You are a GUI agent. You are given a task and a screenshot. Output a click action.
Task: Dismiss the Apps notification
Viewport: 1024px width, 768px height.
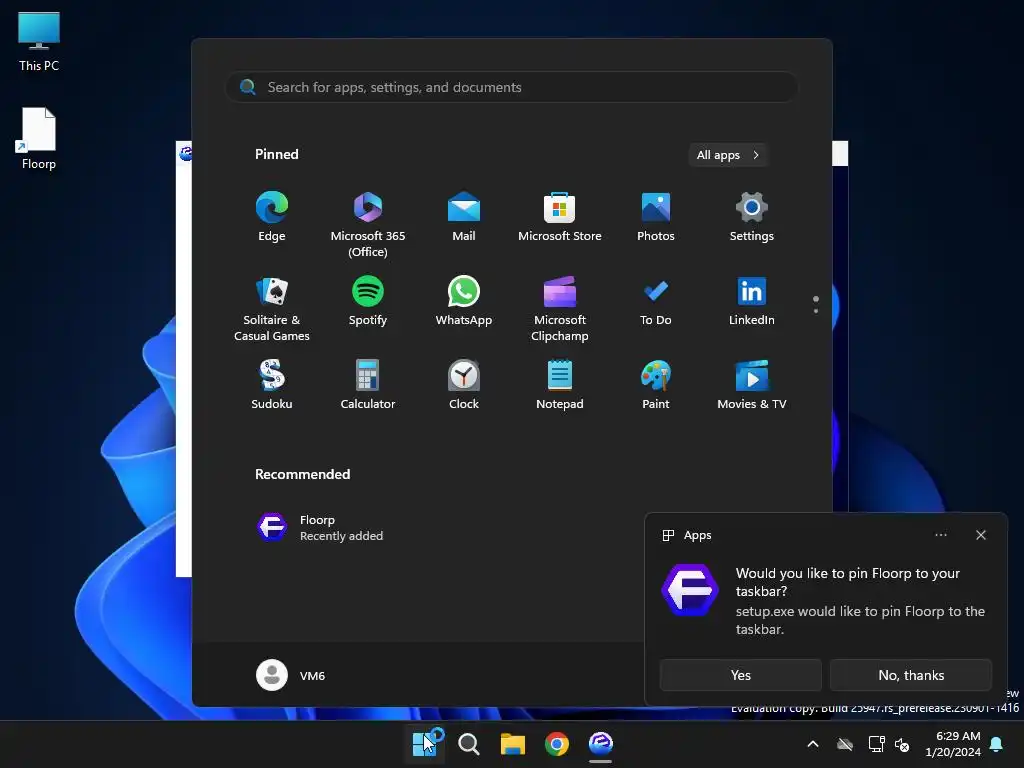(980, 535)
